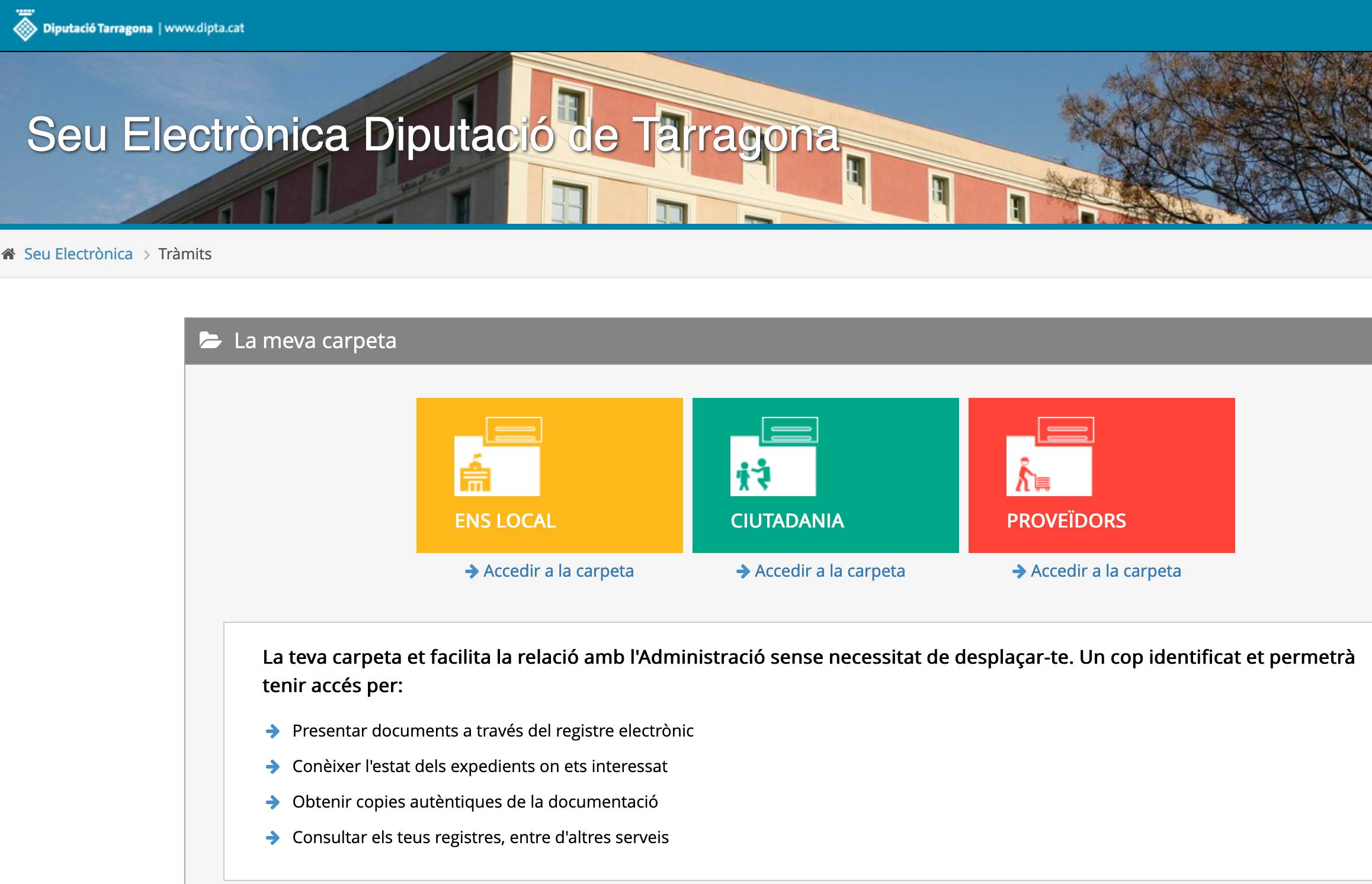The width and height of the screenshot is (1372, 884).
Task: Click the Seu Electrònica Diputació de Tarragona banner title
Action: click(433, 135)
